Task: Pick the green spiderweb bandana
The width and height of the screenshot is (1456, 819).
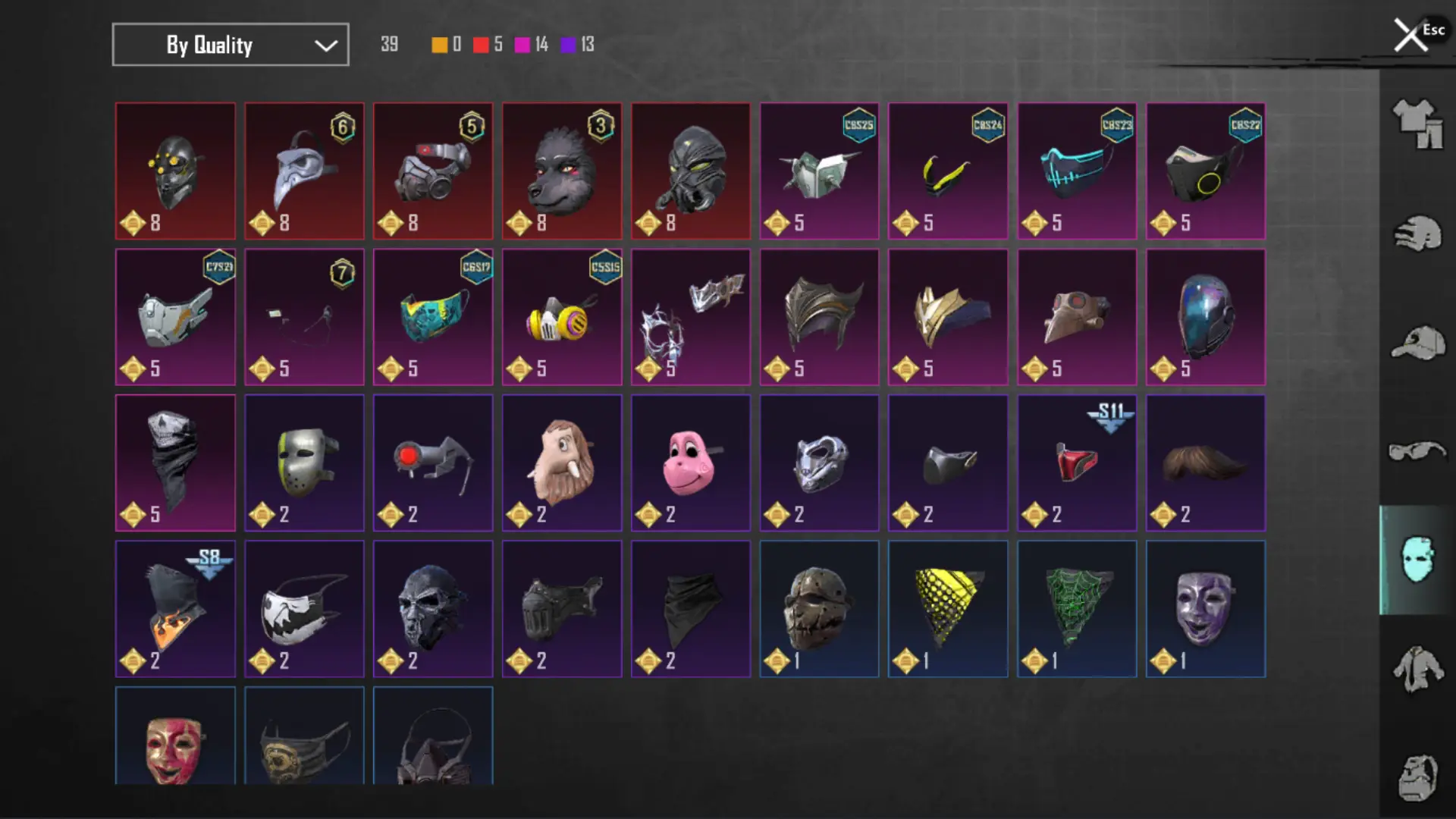Action: pyautogui.click(x=1077, y=609)
